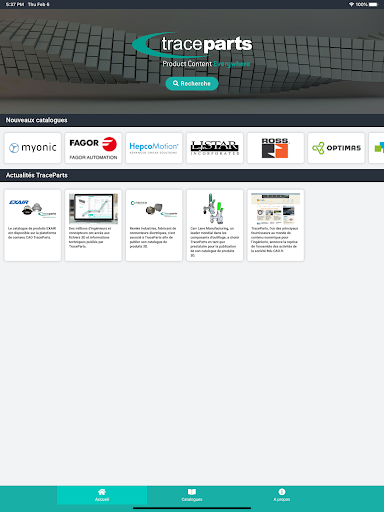Open the Carr Lane Manufacturing news card
Image resolution: width=384 pixels, height=512 pixels.
coord(215,225)
